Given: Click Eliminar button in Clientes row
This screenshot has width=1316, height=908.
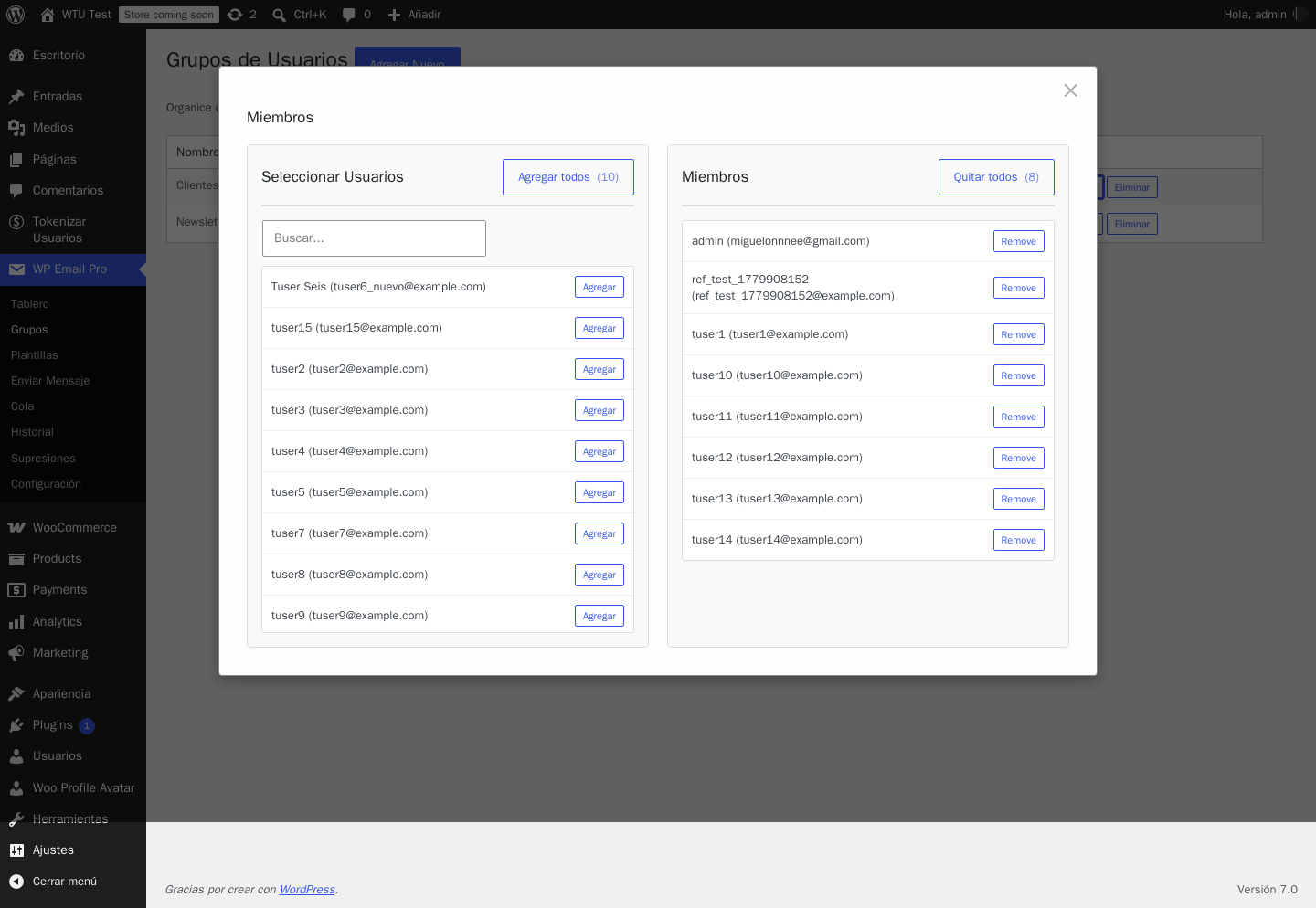Looking at the screenshot, I should coord(1132,187).
